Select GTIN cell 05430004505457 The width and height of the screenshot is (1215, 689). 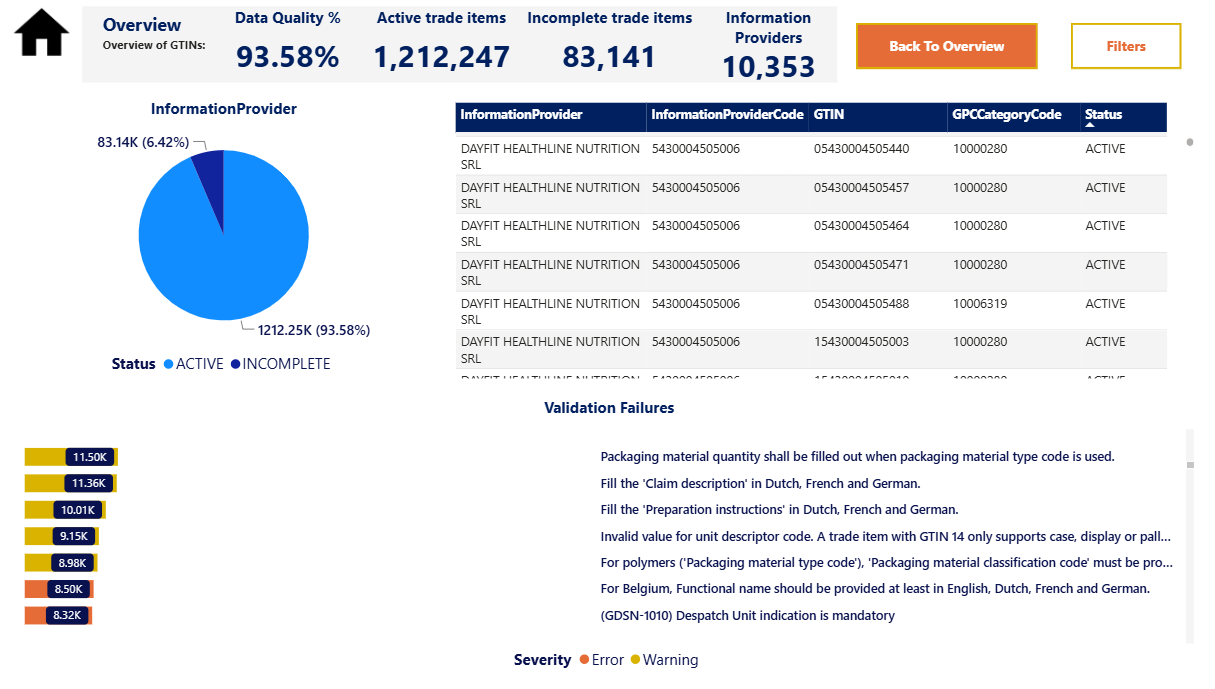[861, 188]
